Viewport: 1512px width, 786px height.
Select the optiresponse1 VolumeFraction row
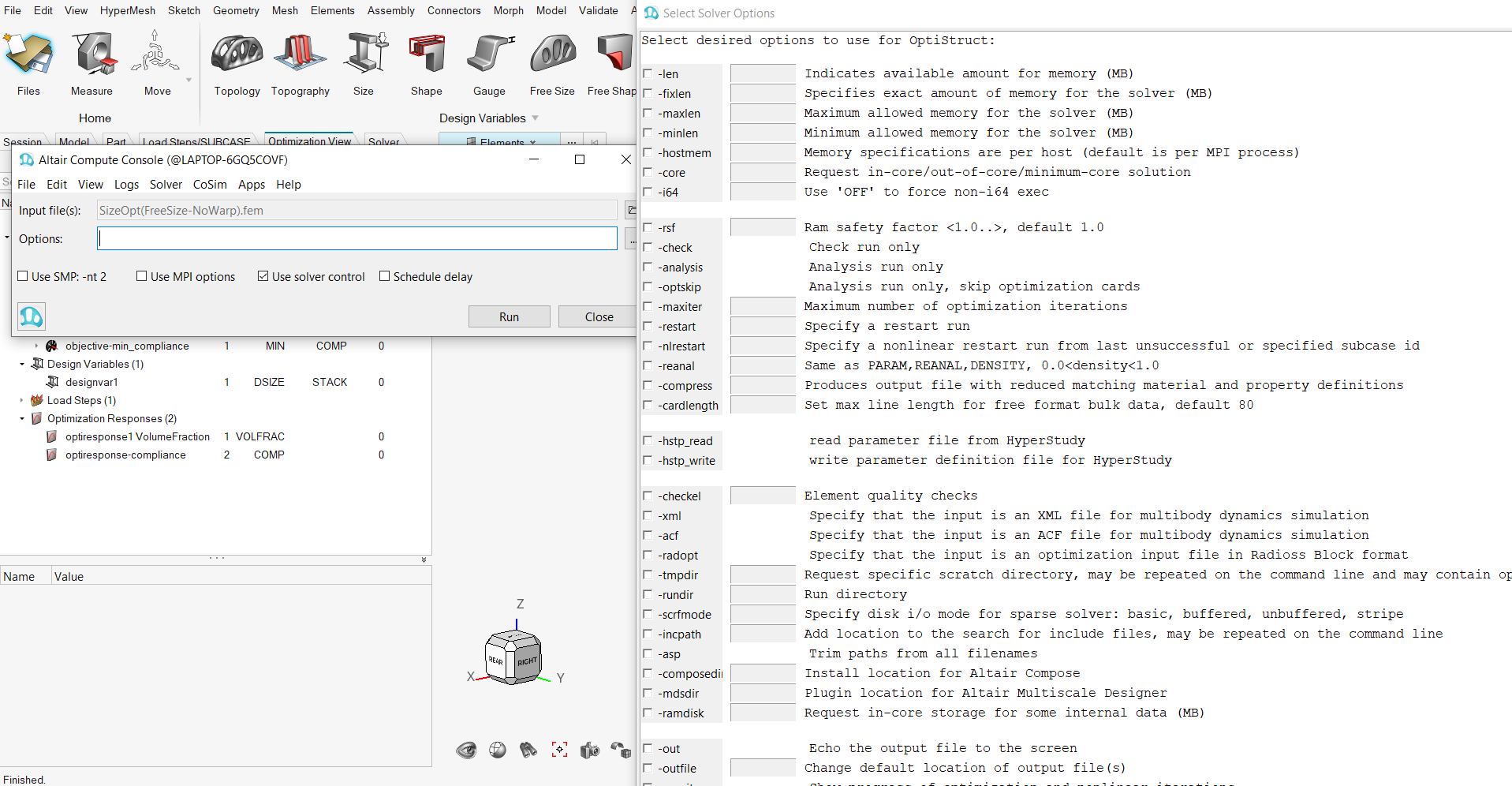(x=215, y=436)
